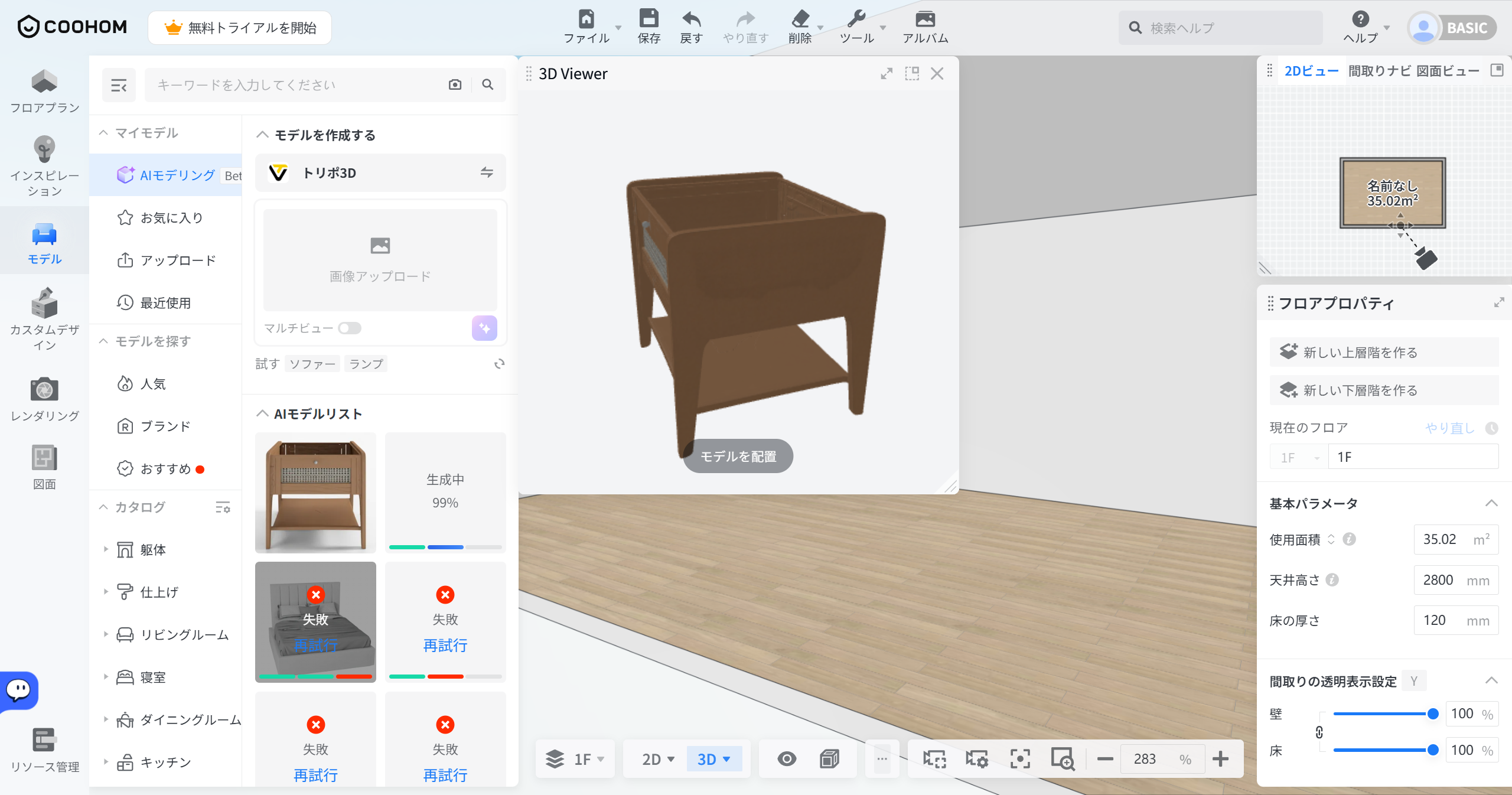Switch to the 図面ビュー tab

[1448, 71]
